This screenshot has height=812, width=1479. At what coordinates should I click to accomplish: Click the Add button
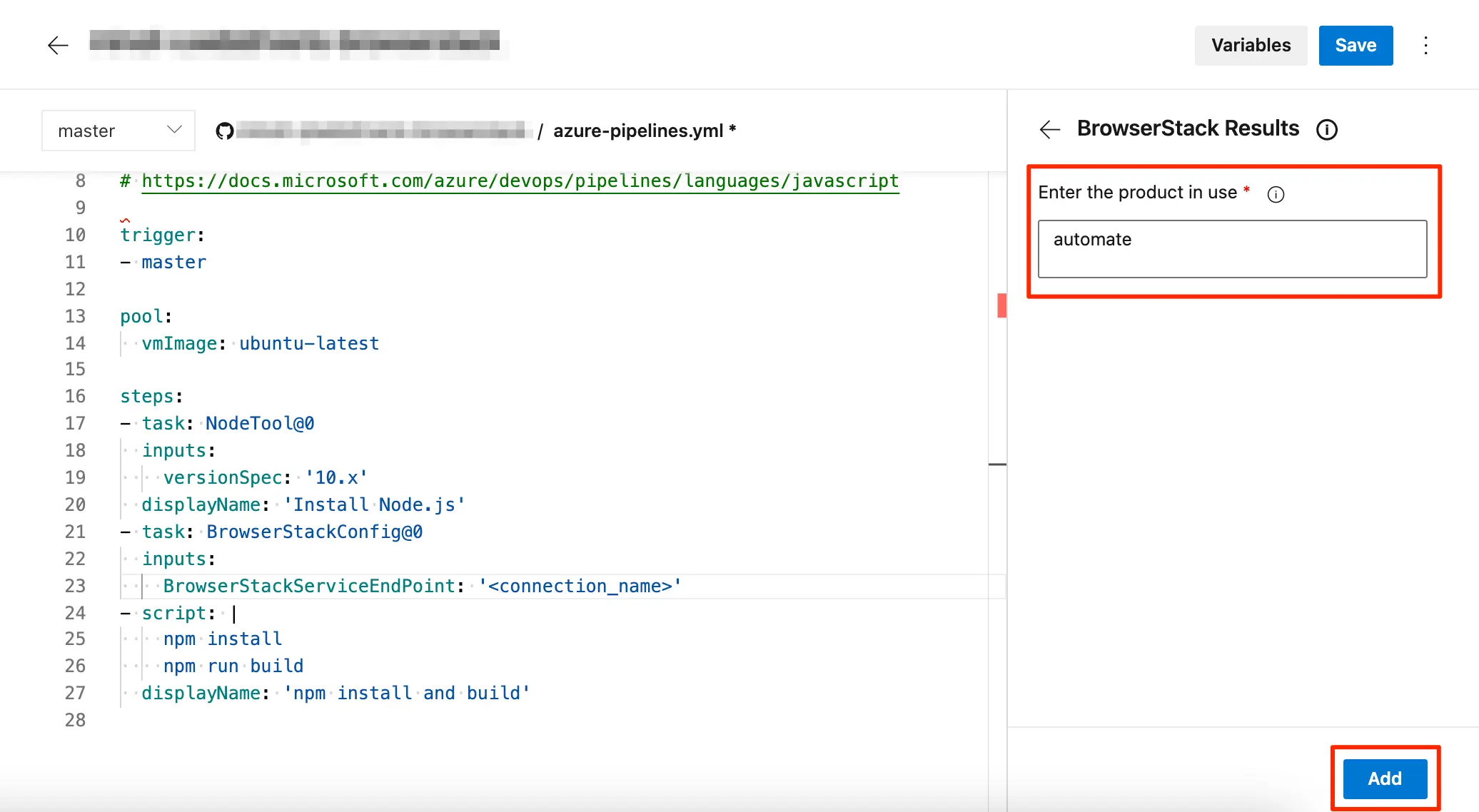(x=1384, y=778)
